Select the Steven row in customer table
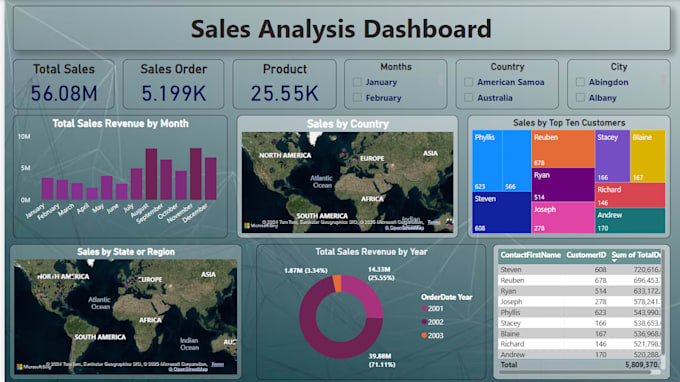Screen dimensions: 680x382 point(580,270)
